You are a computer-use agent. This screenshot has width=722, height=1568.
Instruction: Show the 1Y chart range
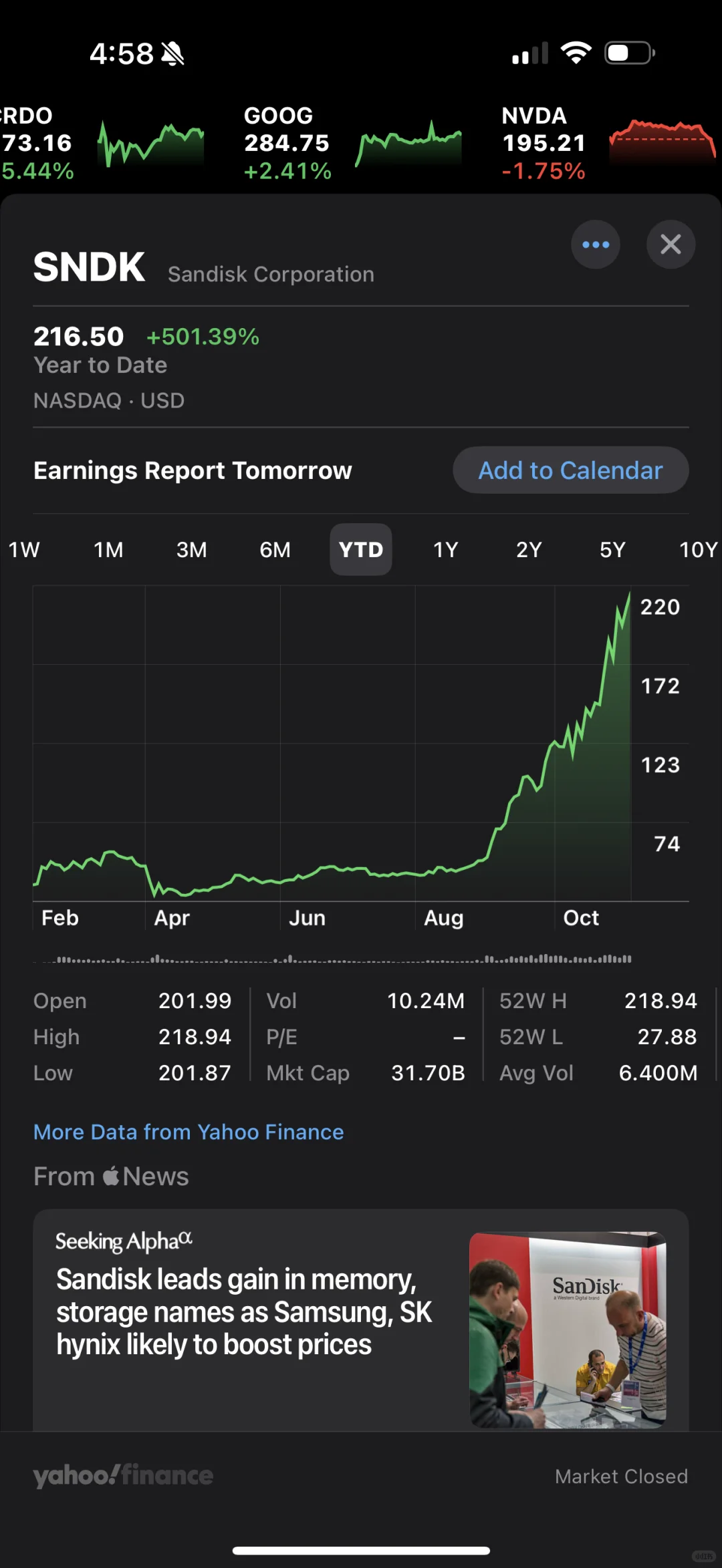click(445, 550)
